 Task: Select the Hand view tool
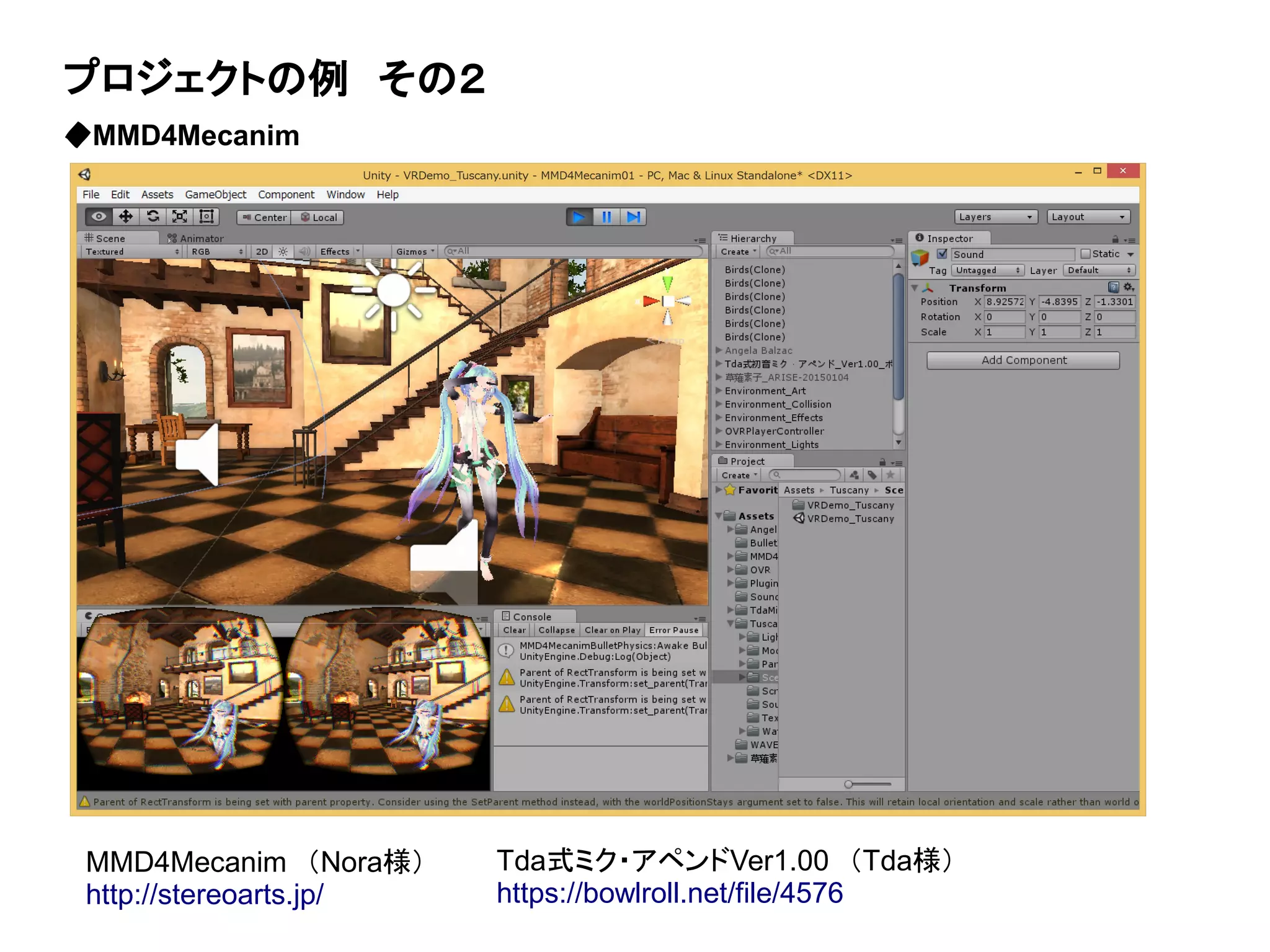pos(99,216)
